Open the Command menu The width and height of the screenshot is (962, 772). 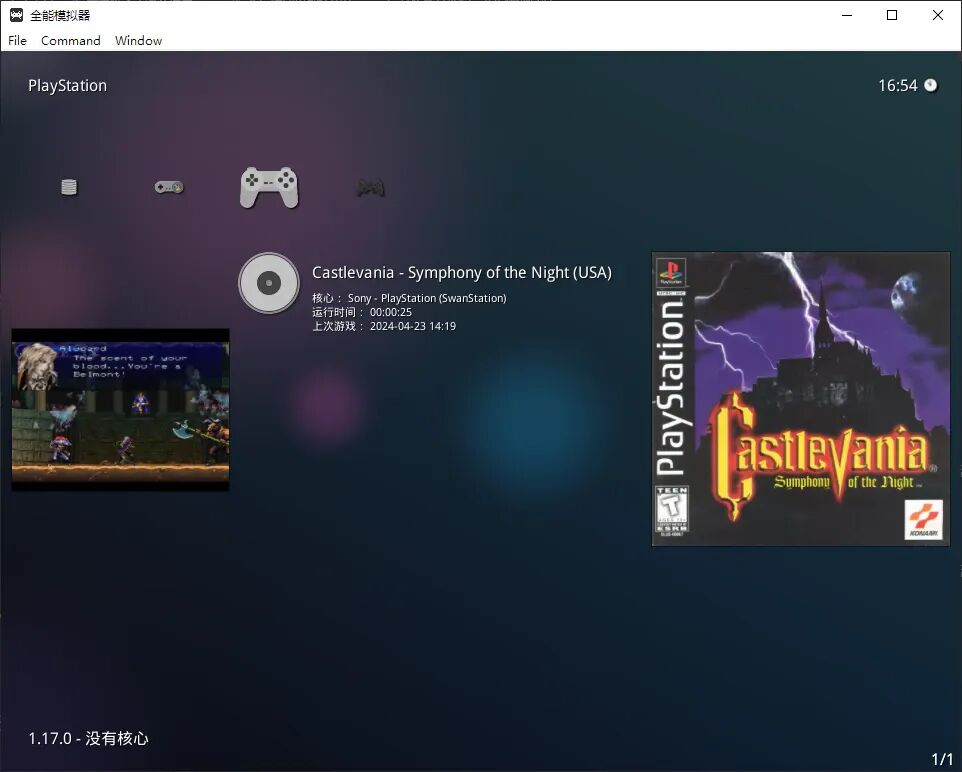71,41
